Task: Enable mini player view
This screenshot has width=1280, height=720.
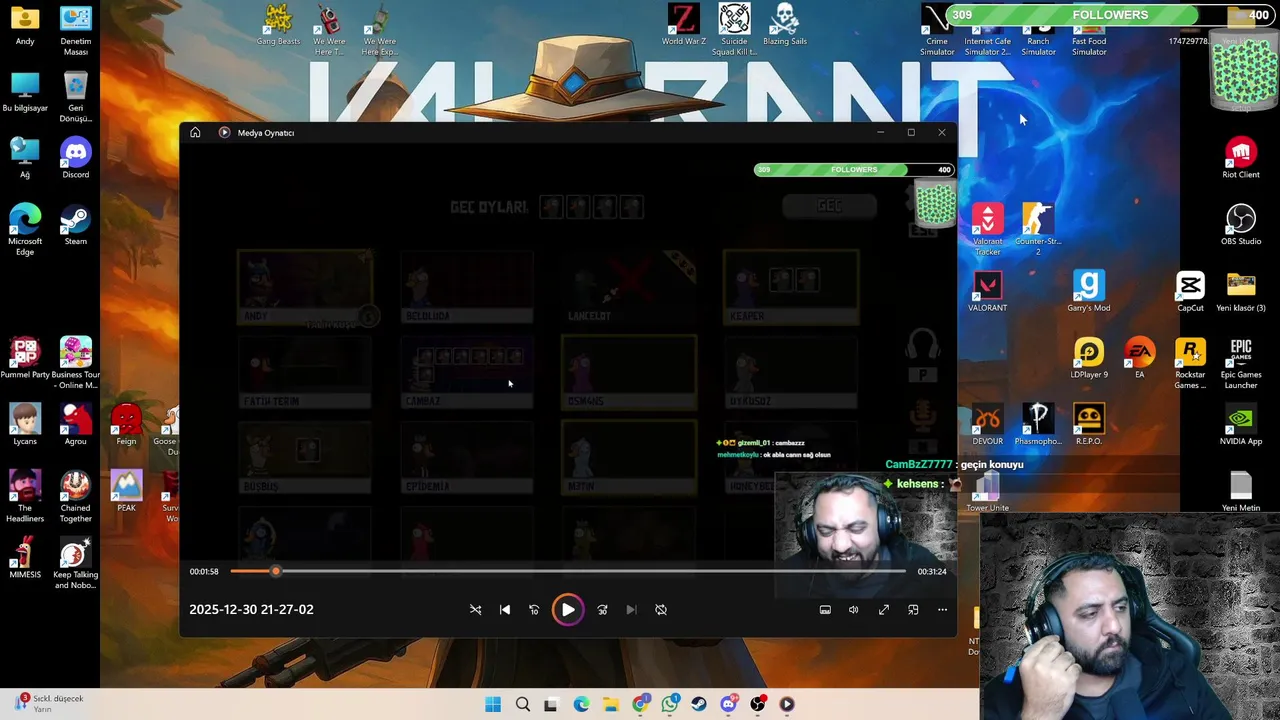Action: (x=913, y=610)
